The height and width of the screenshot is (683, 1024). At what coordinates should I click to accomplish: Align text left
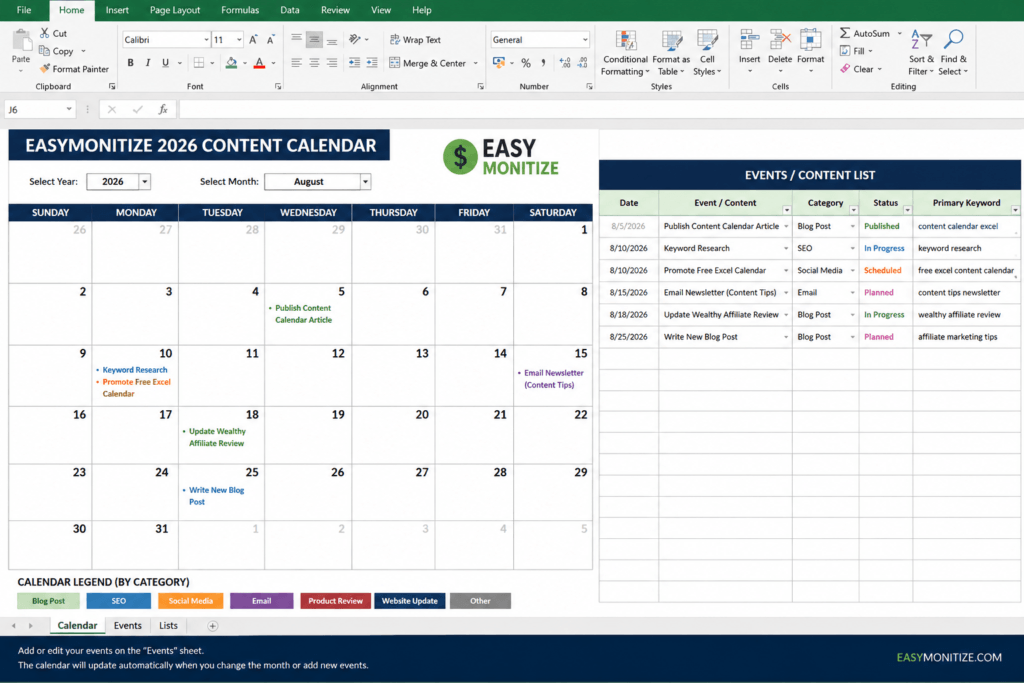pyautogui.click(x=296, y=63)
